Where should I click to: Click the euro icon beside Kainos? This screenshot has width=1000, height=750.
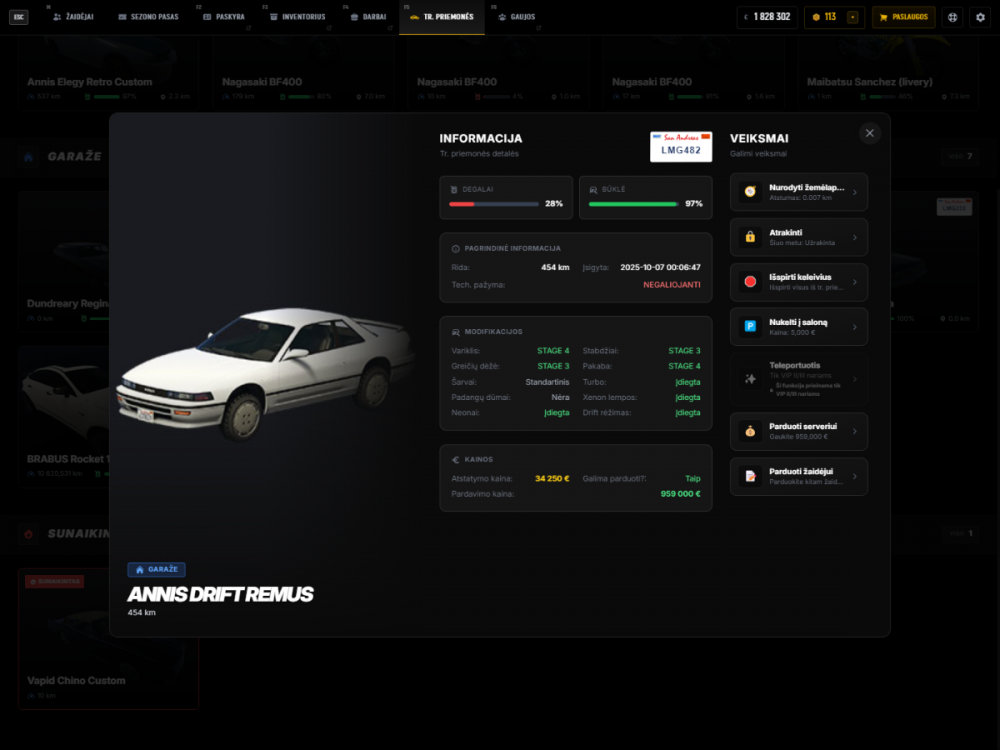[x=455, y=460]
